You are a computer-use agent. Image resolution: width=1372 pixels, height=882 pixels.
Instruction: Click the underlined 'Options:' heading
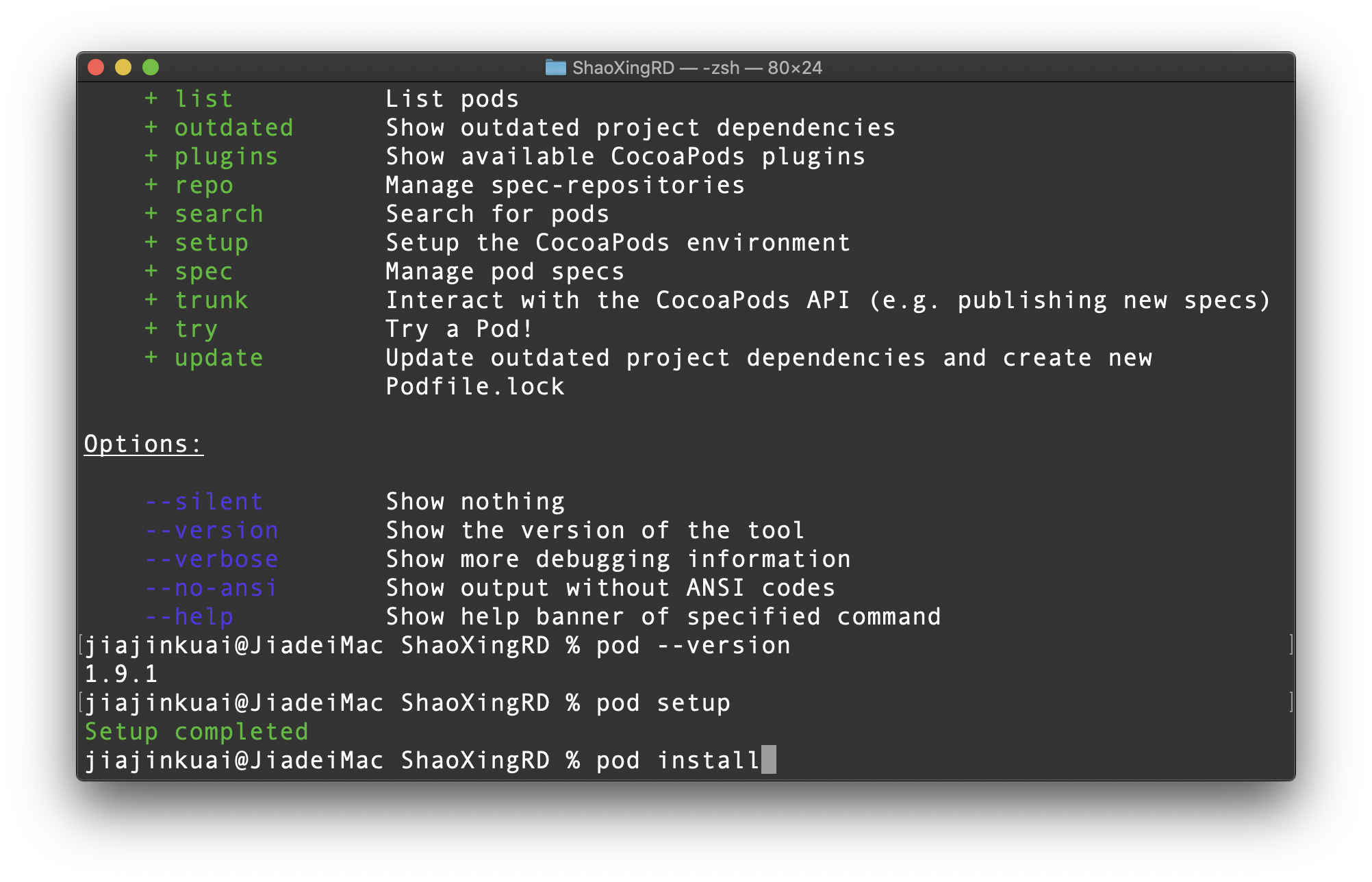coord(144,444)
